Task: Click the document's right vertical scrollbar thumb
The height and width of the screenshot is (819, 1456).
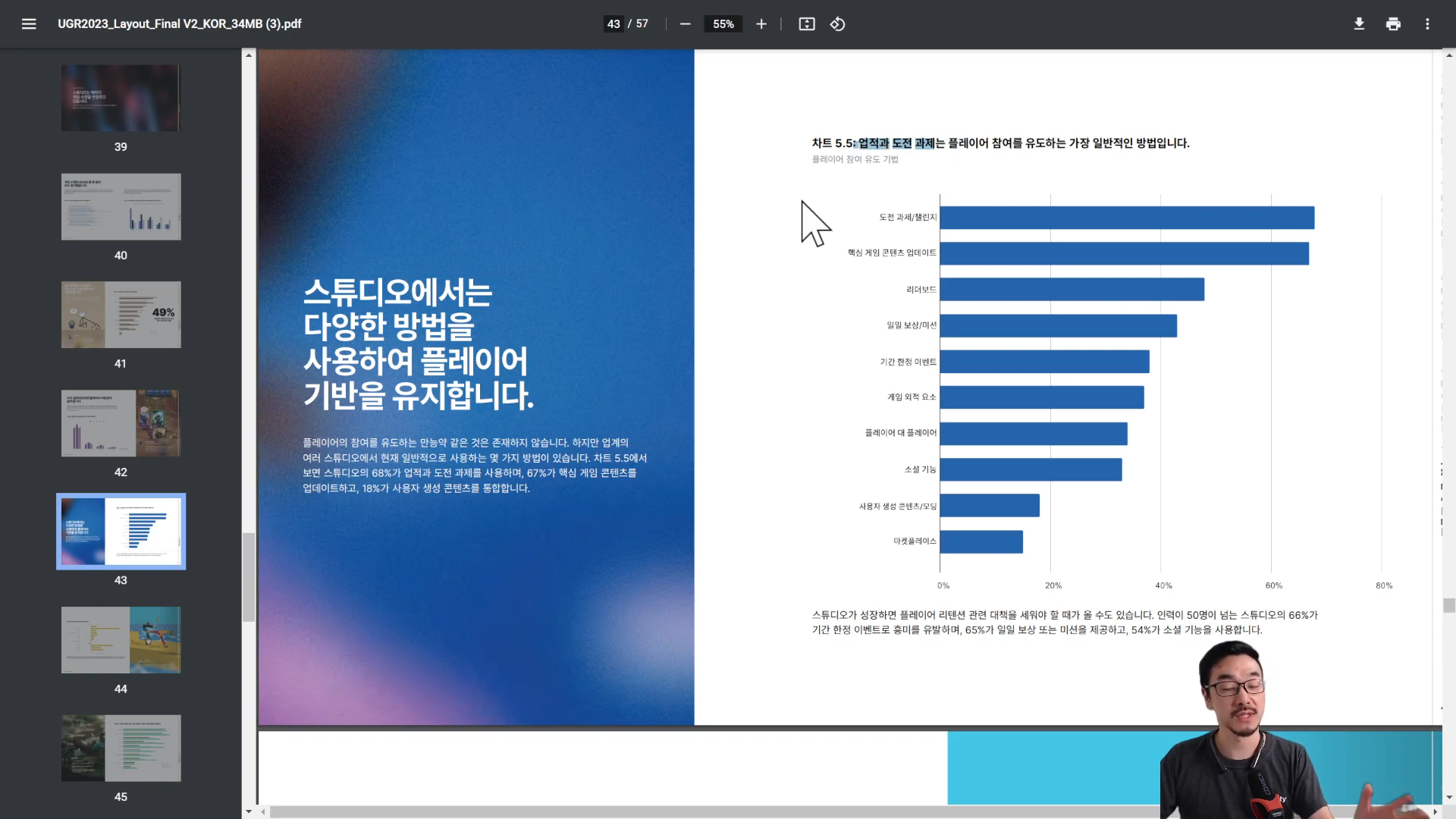Action: (1449, 605)
